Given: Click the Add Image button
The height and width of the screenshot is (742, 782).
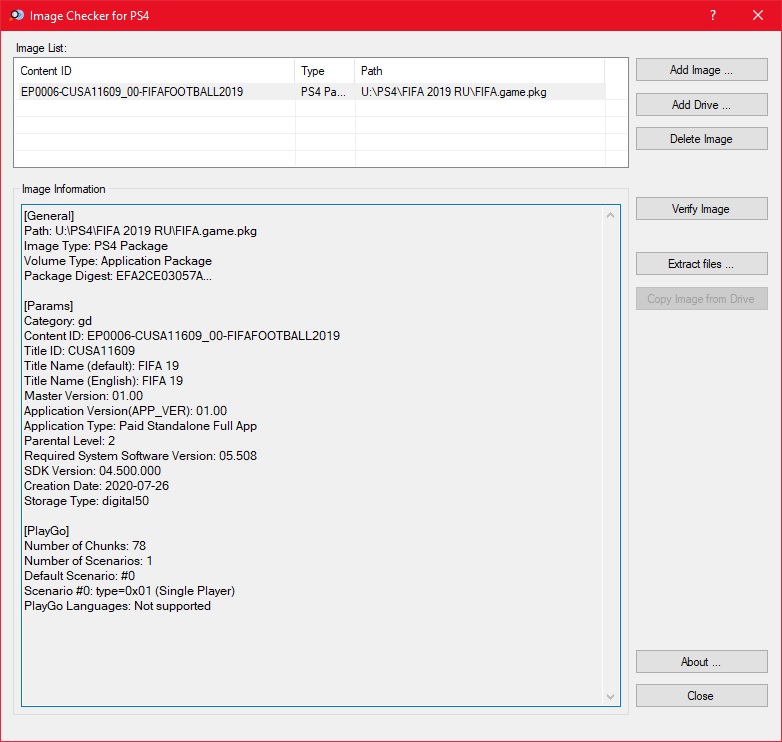Looking at the screenshot, I should pos(701,70).
